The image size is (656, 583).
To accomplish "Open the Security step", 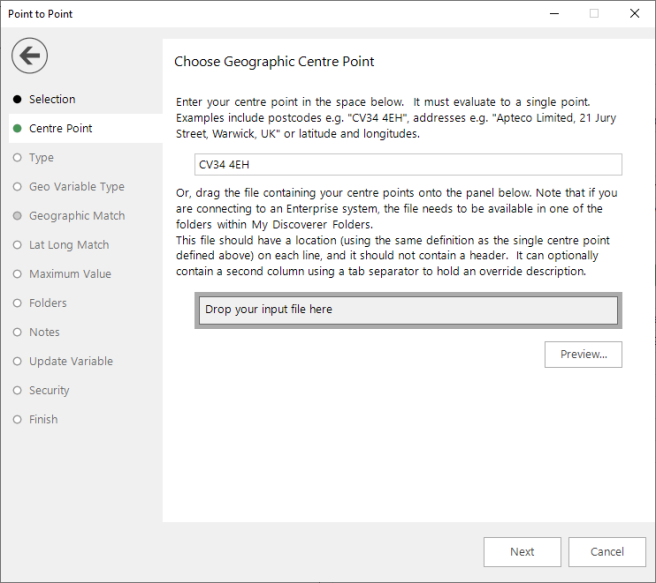I will coord(49,390).
